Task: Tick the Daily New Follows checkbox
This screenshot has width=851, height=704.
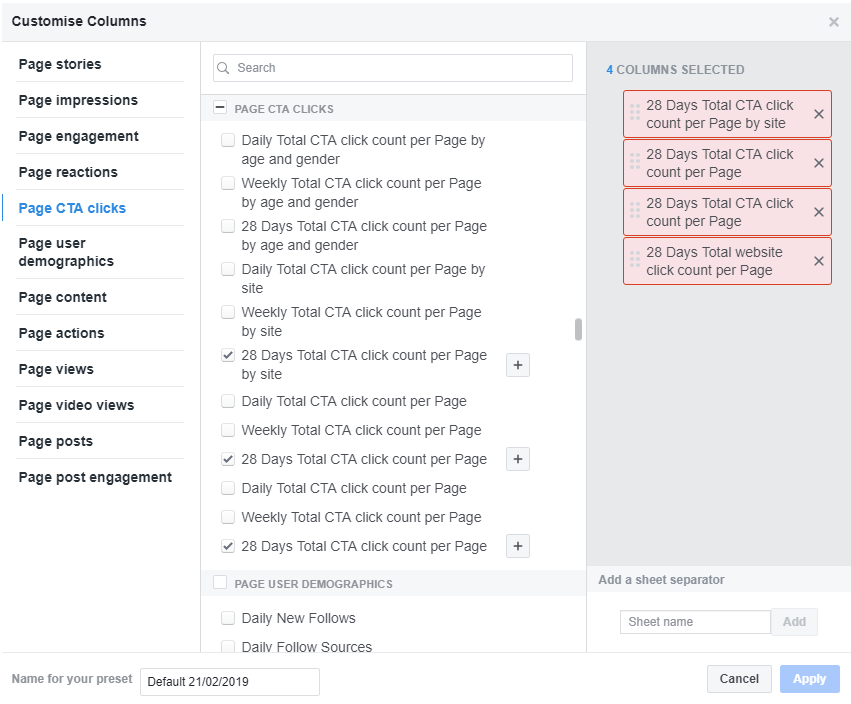Action: pos(228,618)
